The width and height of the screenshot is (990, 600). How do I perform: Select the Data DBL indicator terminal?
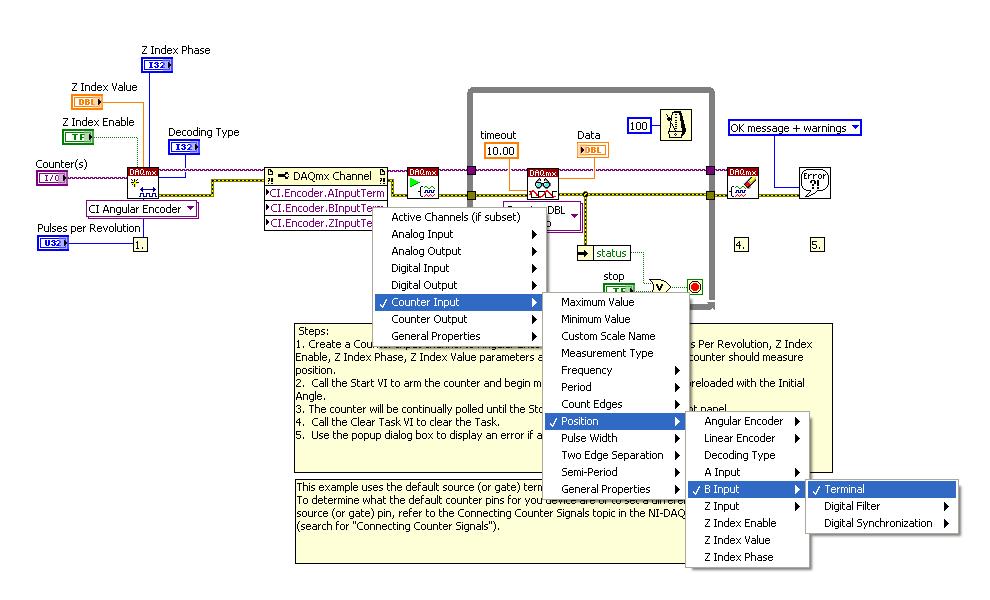coord(591,150)
